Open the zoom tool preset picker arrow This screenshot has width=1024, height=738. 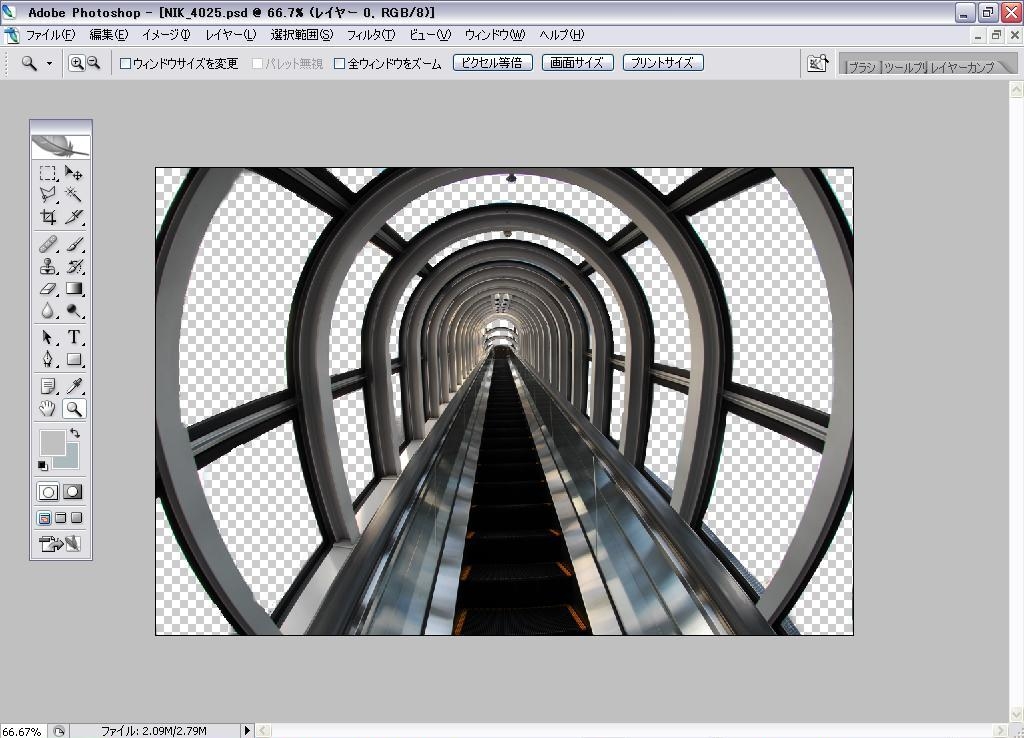pos(49,63)
